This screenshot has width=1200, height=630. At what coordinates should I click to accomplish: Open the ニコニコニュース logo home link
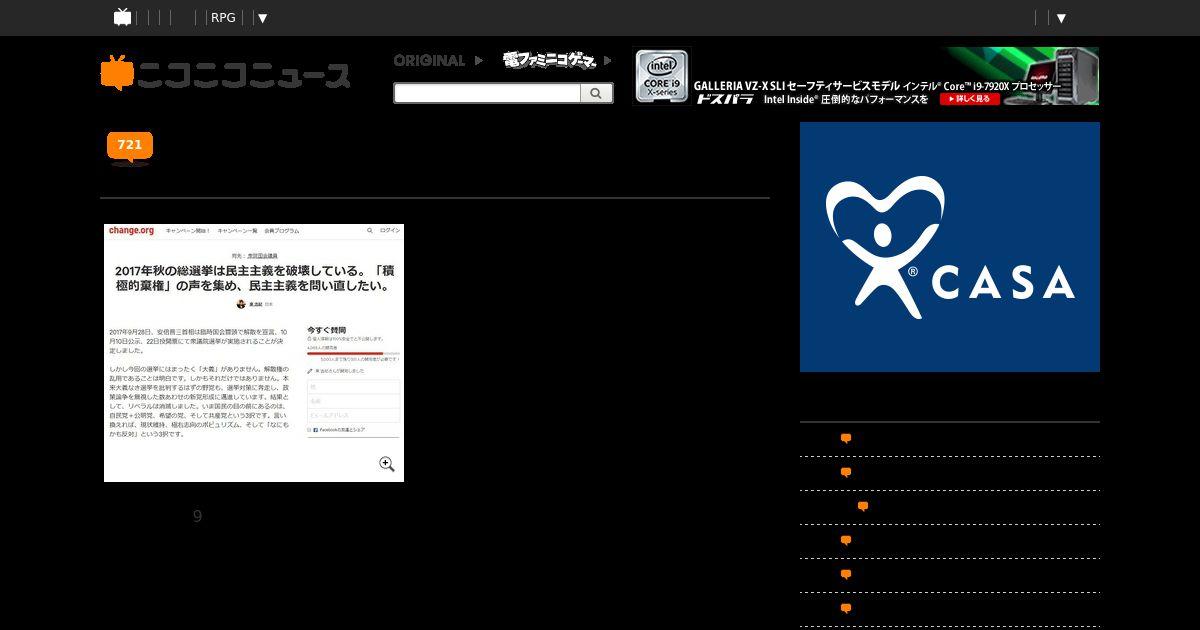[x=226, y=74]
